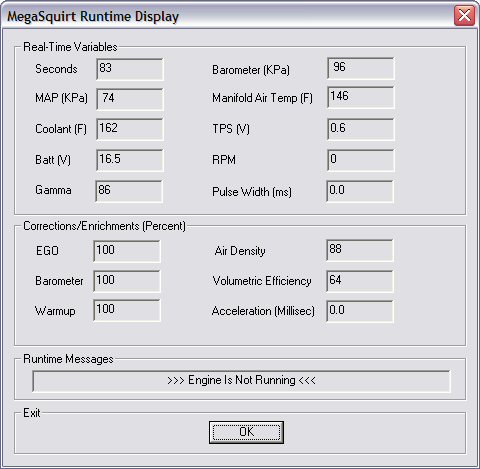Click the Barometer correction percent field
Viewport: 480px width, 469px height.
tap(127, 281)
